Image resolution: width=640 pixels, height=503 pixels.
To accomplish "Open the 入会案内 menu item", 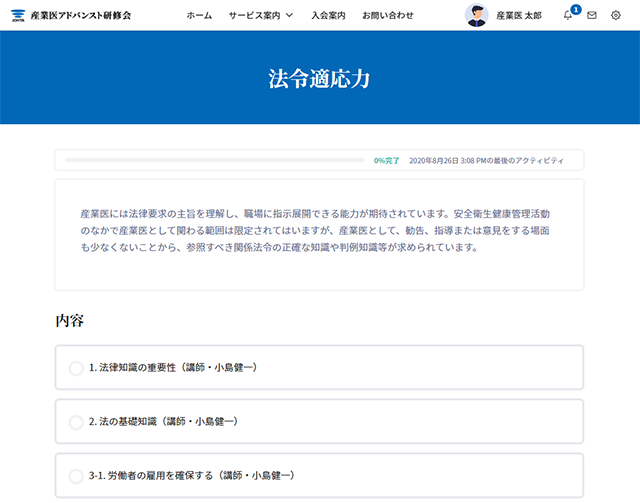I will (328, 16).
